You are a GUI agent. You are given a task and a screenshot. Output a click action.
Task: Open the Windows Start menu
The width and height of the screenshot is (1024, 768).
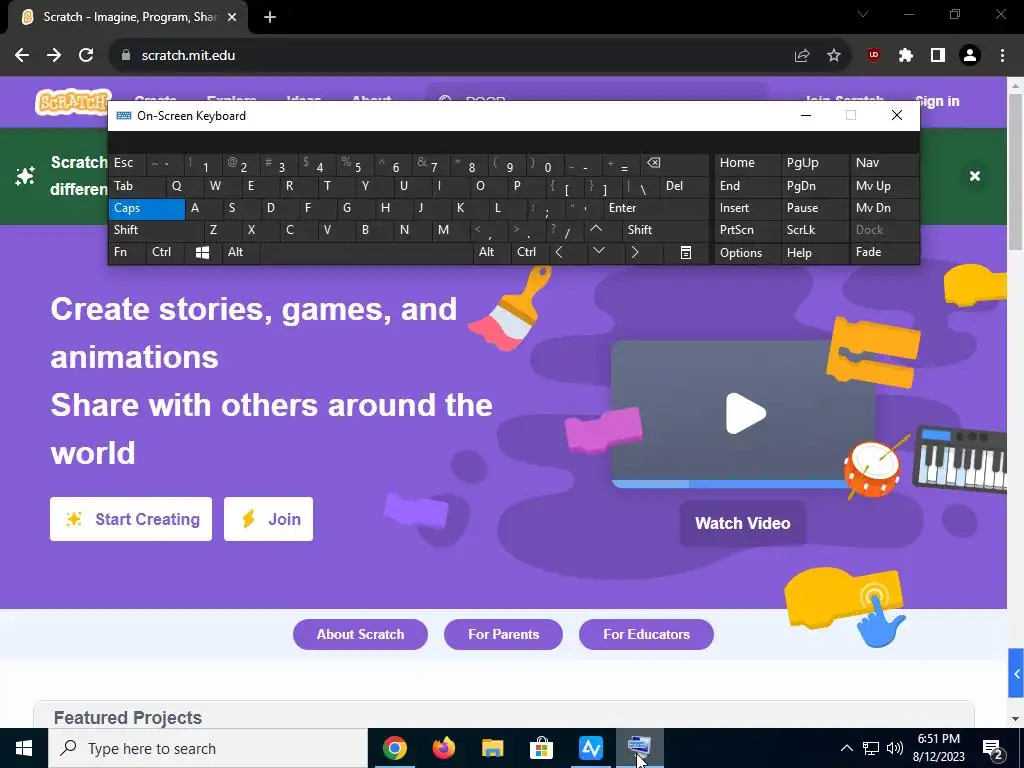(x=24, y=748)
